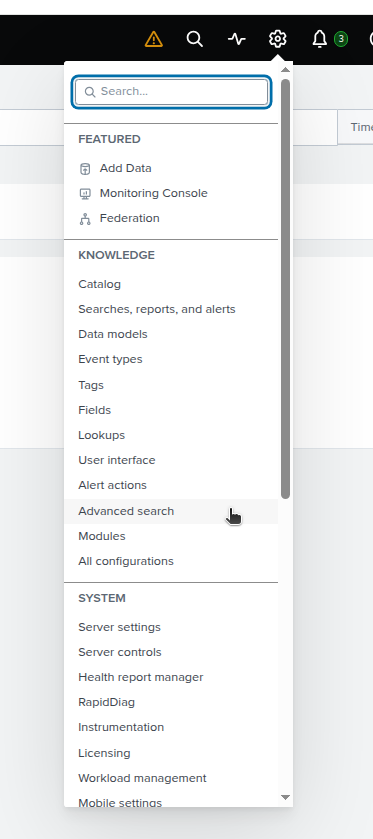Image resolution: width=373 pixels, height=839 pixels.
Task: Click the settings menu scrollbar thumb
Action: [286, 289]
